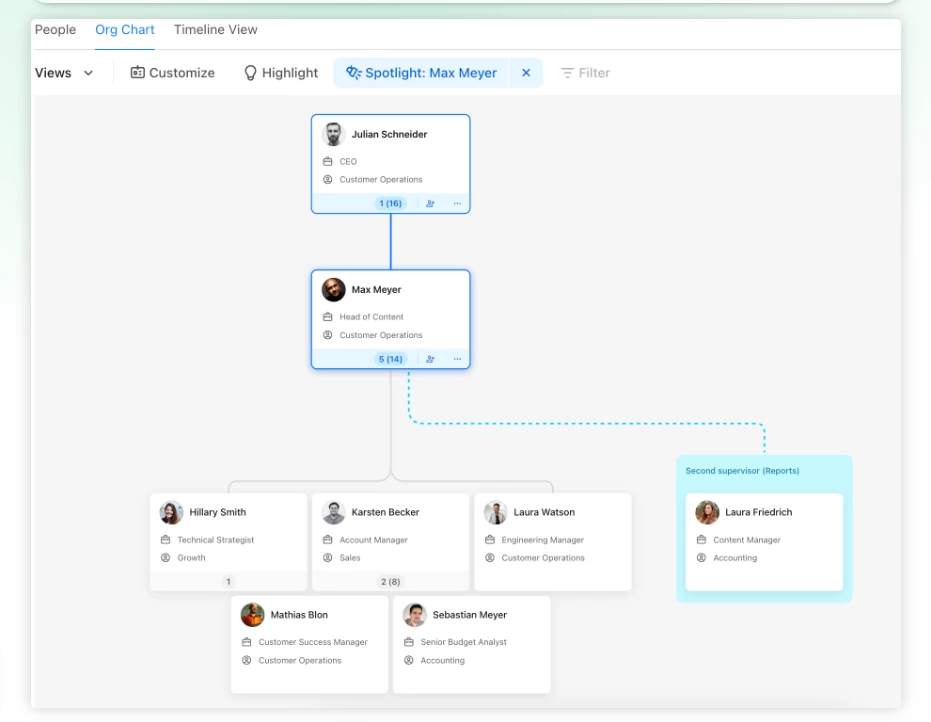Screen dimensions: 931x722
Task: Click the department icon on Max Meyer's card
Action: coord(328,335)
